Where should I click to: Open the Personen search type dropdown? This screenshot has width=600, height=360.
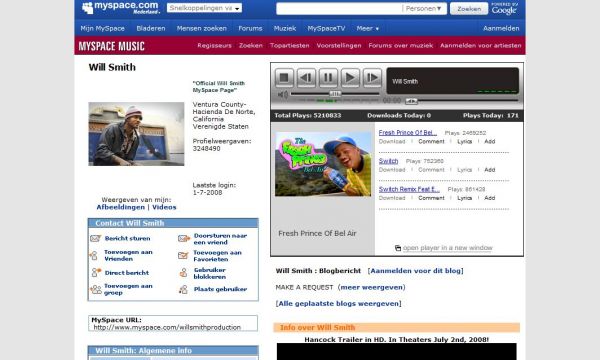click(x=424, y=8)
